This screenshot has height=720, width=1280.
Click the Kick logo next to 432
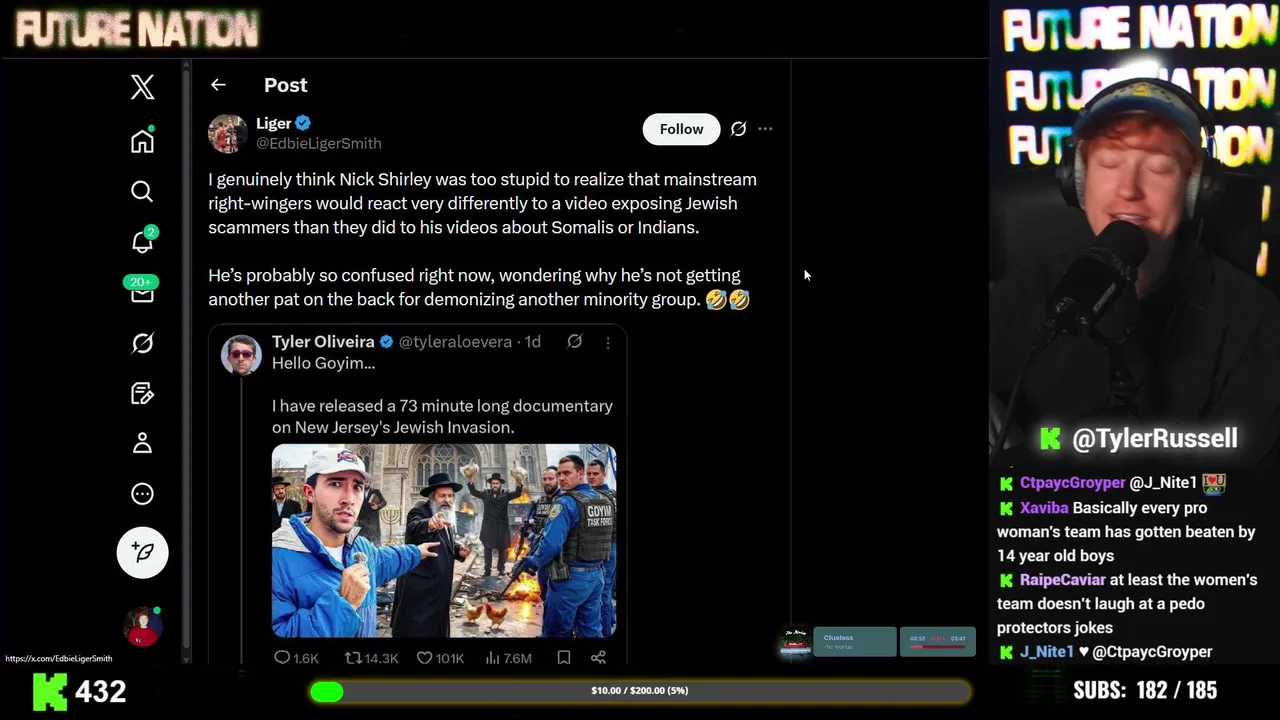tap(49, 691)
